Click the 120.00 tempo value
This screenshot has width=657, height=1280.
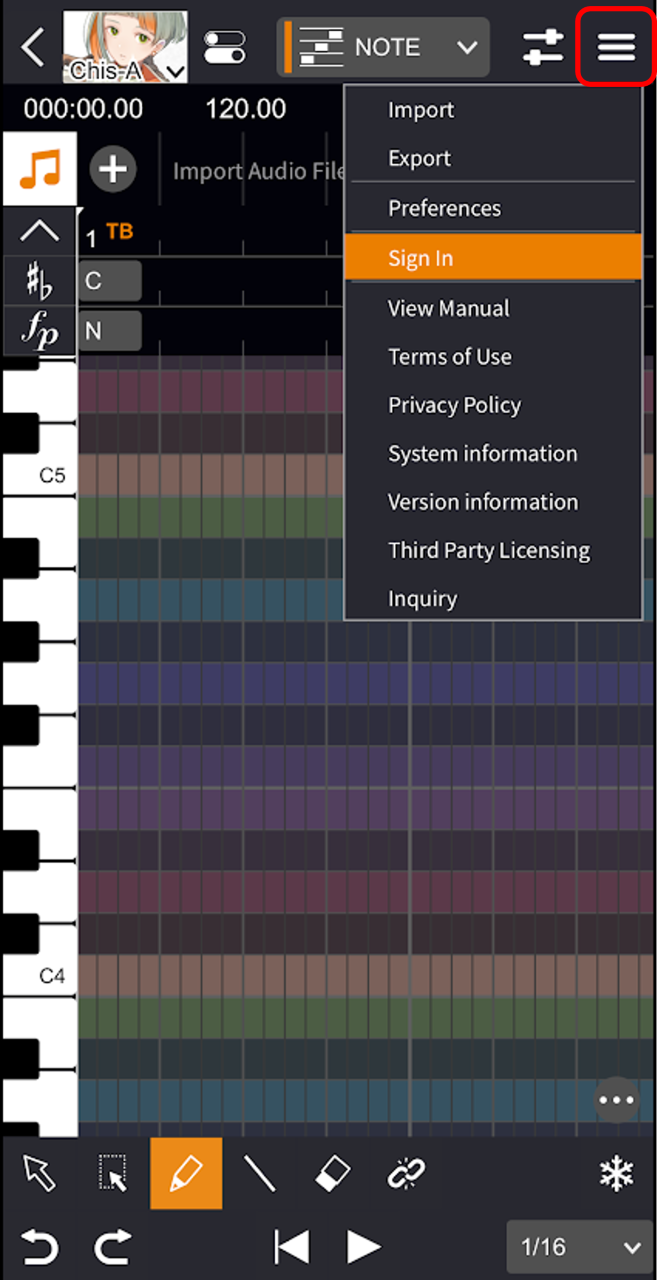coord(246,108)
